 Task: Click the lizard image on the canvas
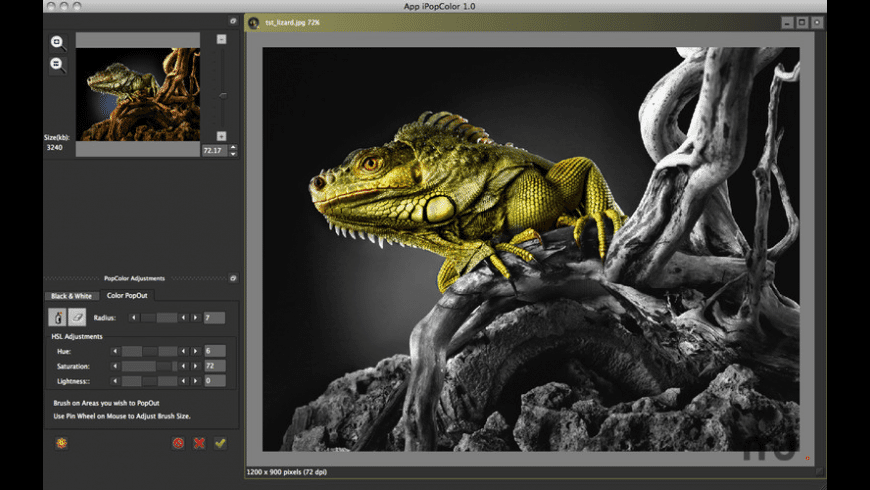click(531, 249)
